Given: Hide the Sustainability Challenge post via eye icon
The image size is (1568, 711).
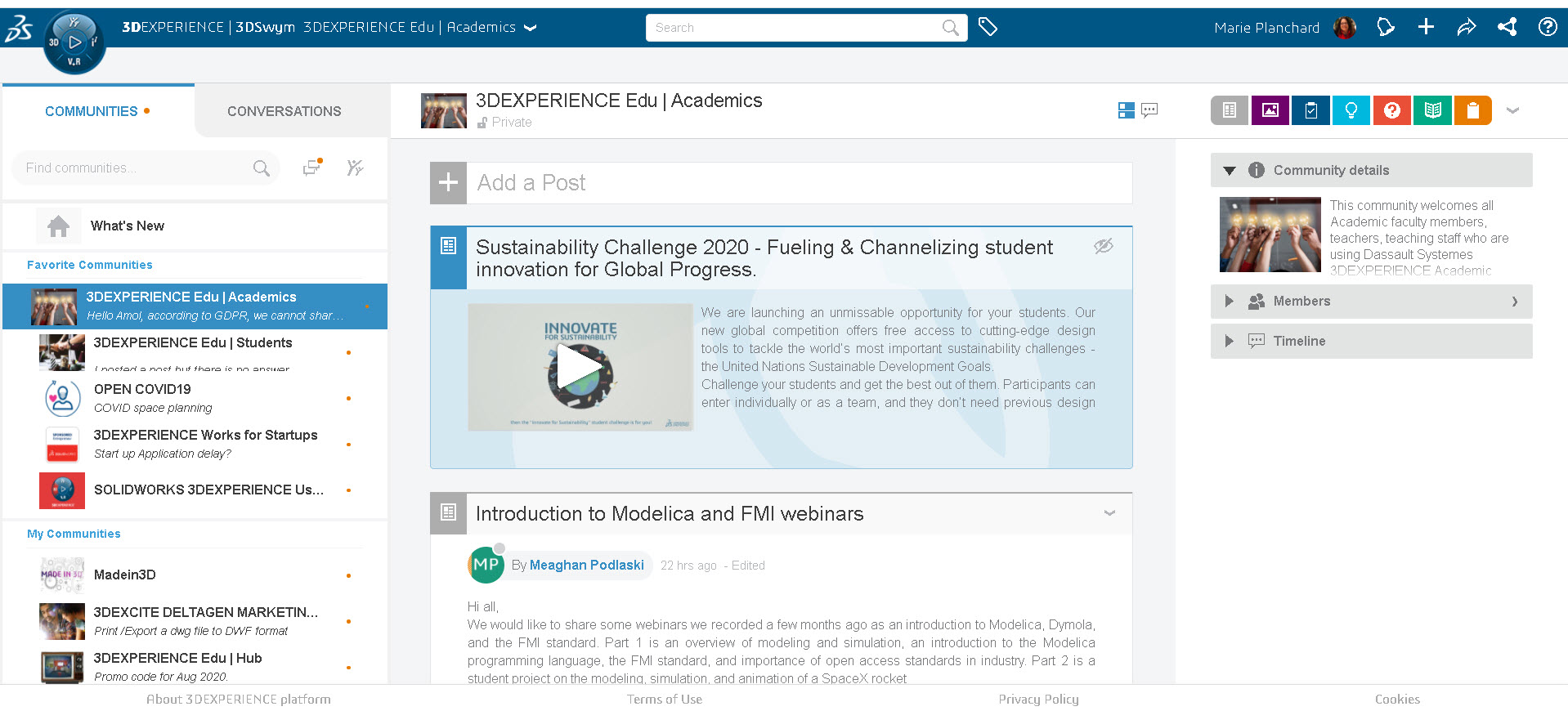Looking at the screenshot, I should [x=1104, y=246].
